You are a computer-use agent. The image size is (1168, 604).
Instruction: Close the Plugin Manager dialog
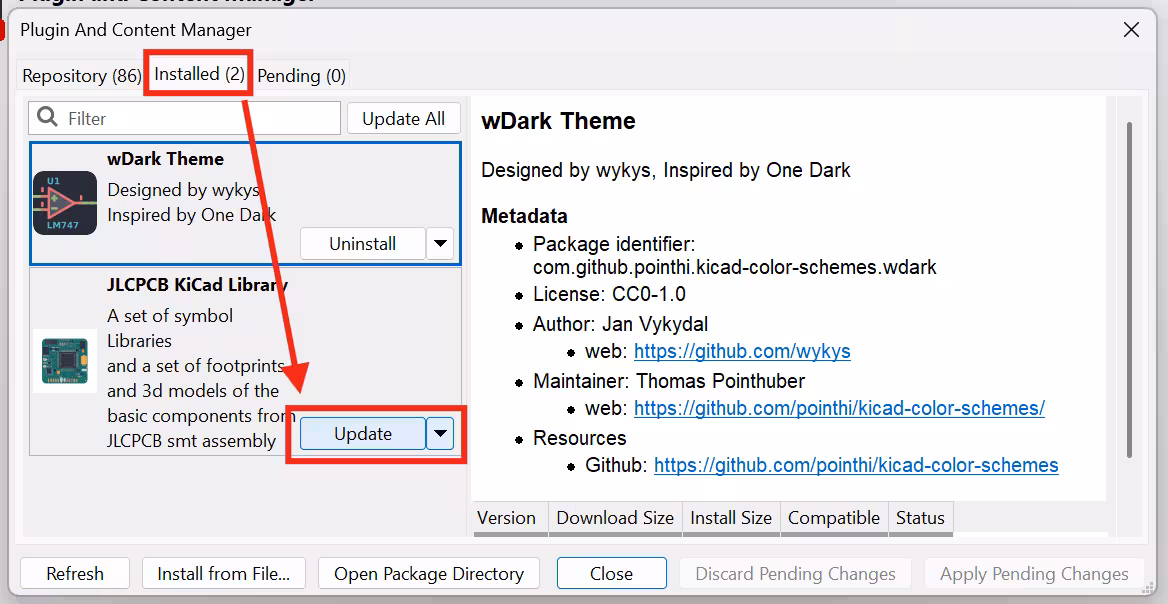click(611, 573)
